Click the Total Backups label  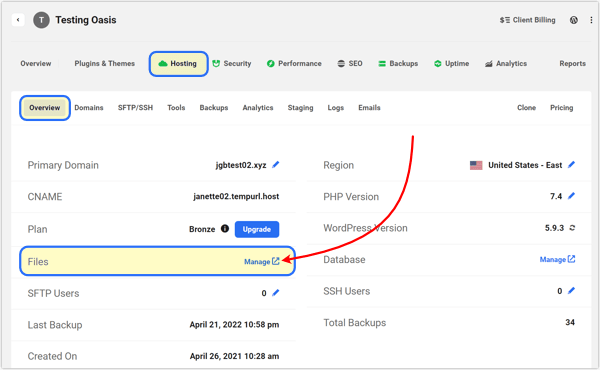click(354, 323)
